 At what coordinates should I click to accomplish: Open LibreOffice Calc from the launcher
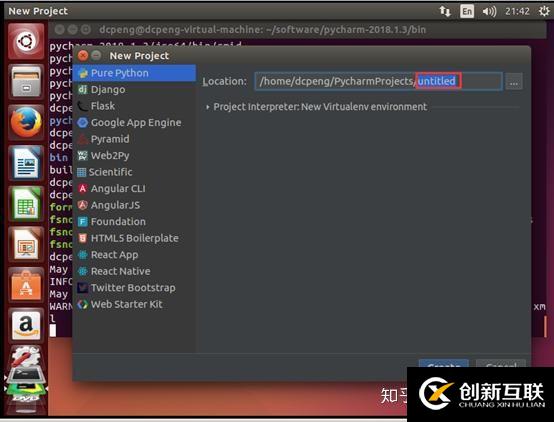26,204
